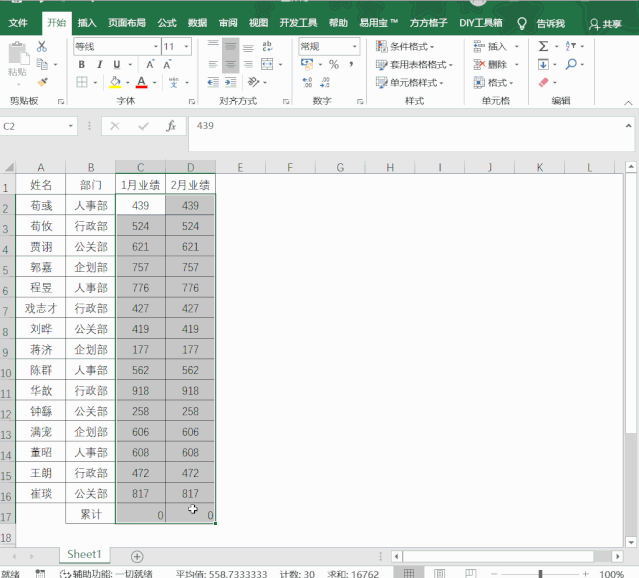
Task: Click Fill down arrow icon
Action: (x=543, y=64)
